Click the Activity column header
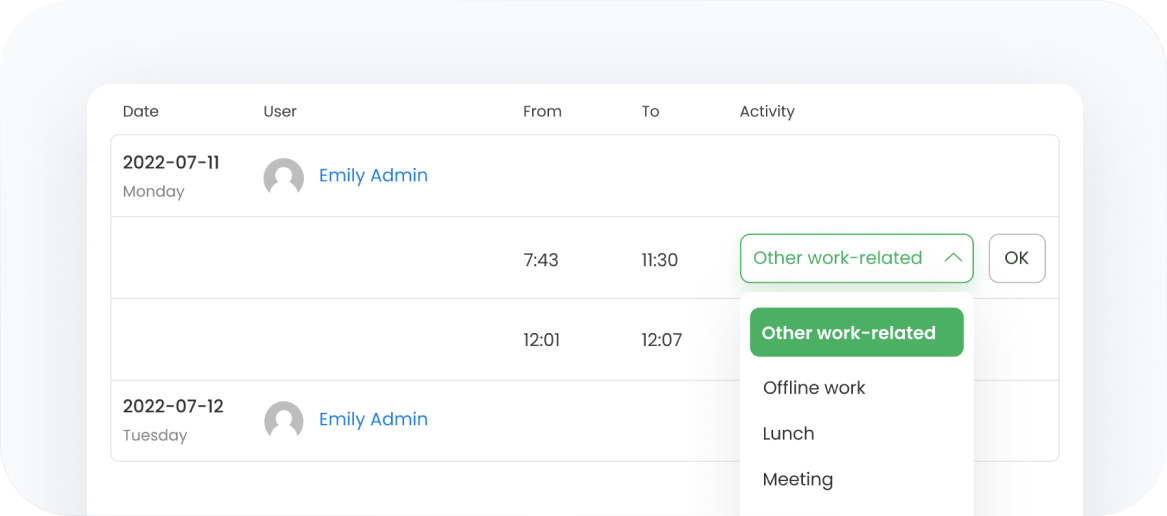 767,112
